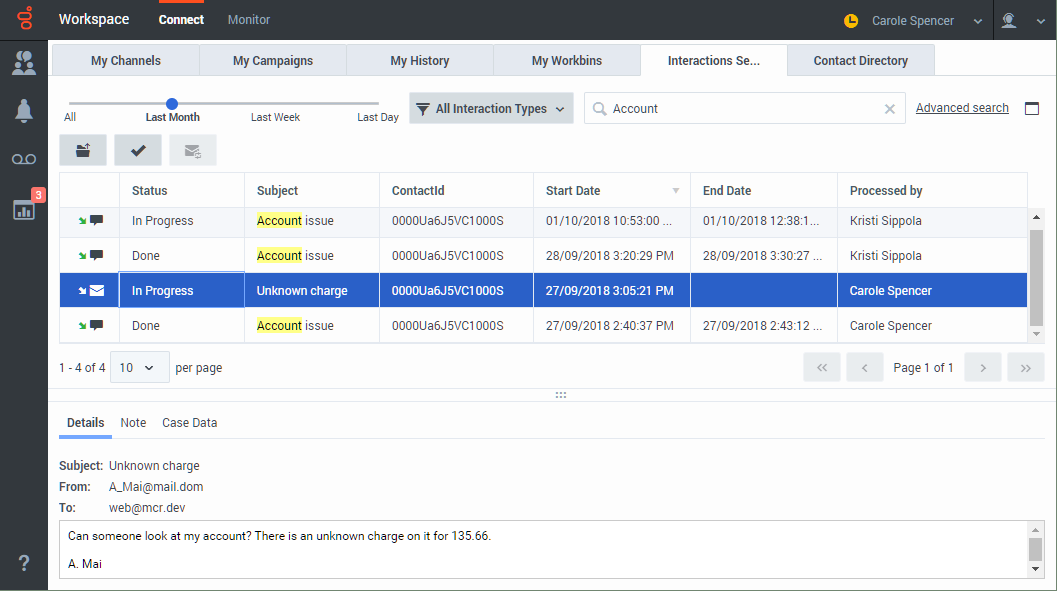Open the notifications bell in sidebar
This screenshot has height=591, width=1057.
tap(23, 111)
